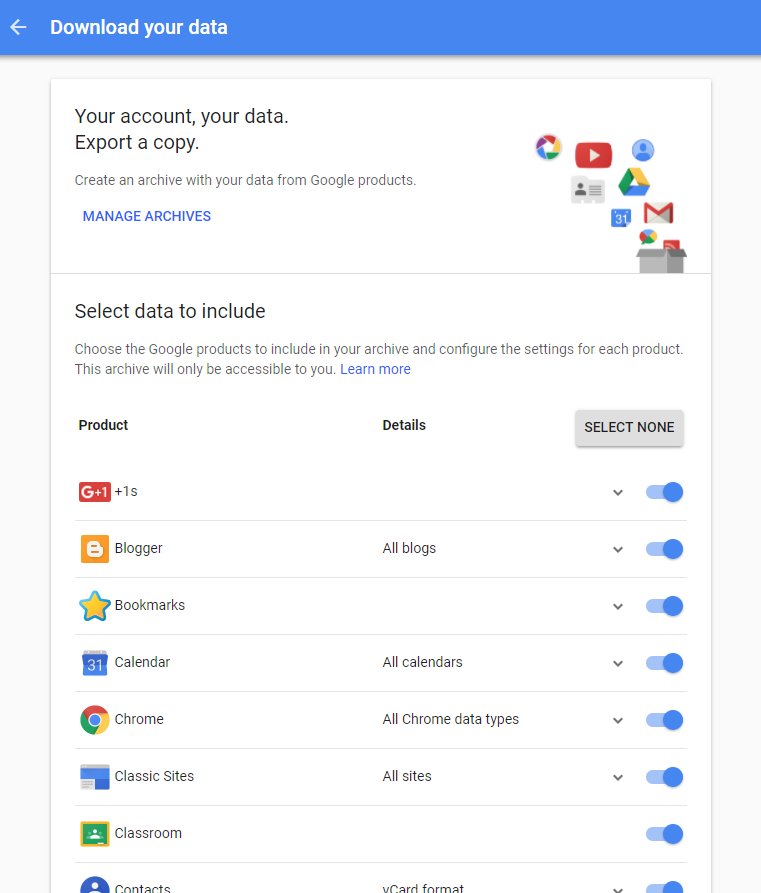Toggle Bookmarks export off
The width and height of the screenshot is (761, 893).
click(x=664, y=606)
